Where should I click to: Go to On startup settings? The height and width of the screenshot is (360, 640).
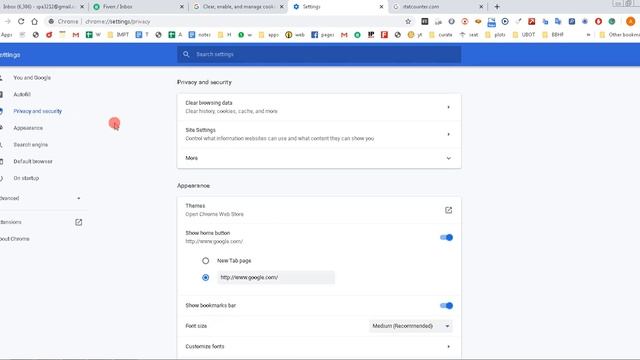click(26, 178)
